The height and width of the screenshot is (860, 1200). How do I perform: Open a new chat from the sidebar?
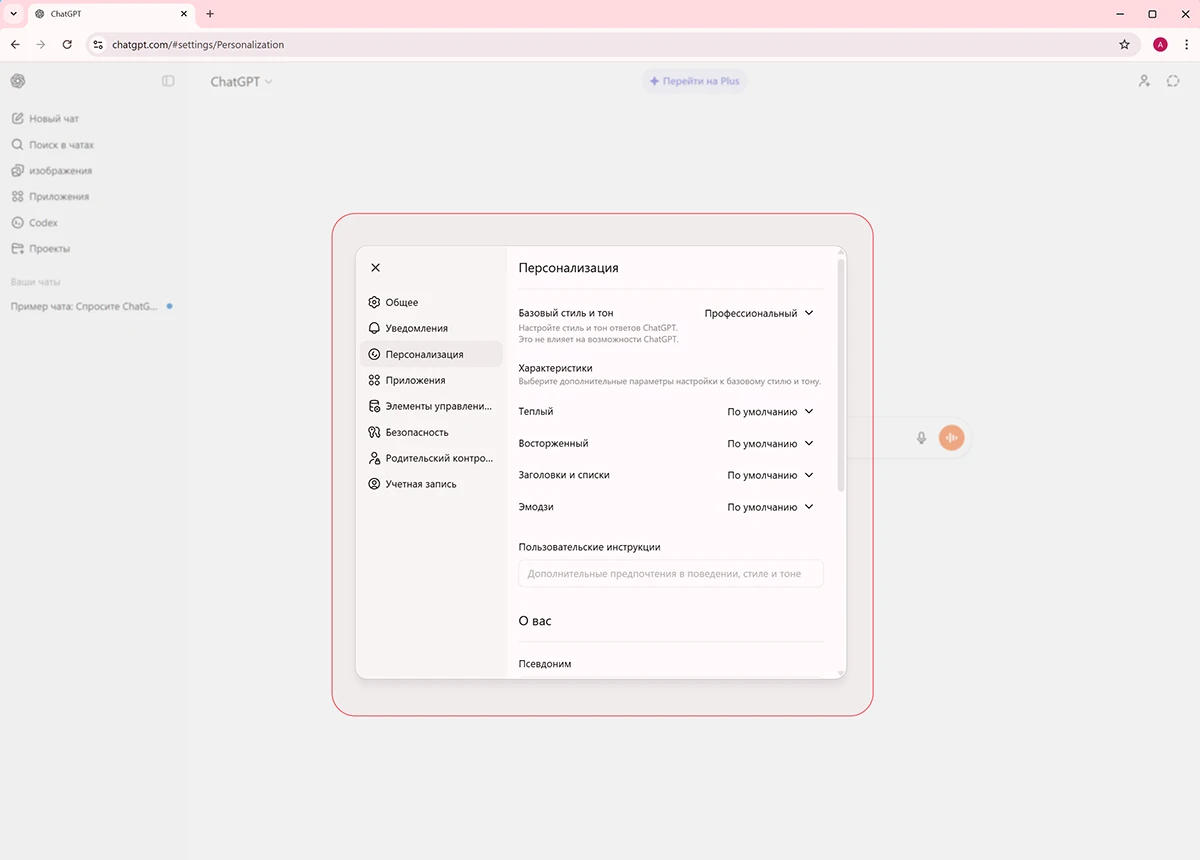click(x=51, y=117)
